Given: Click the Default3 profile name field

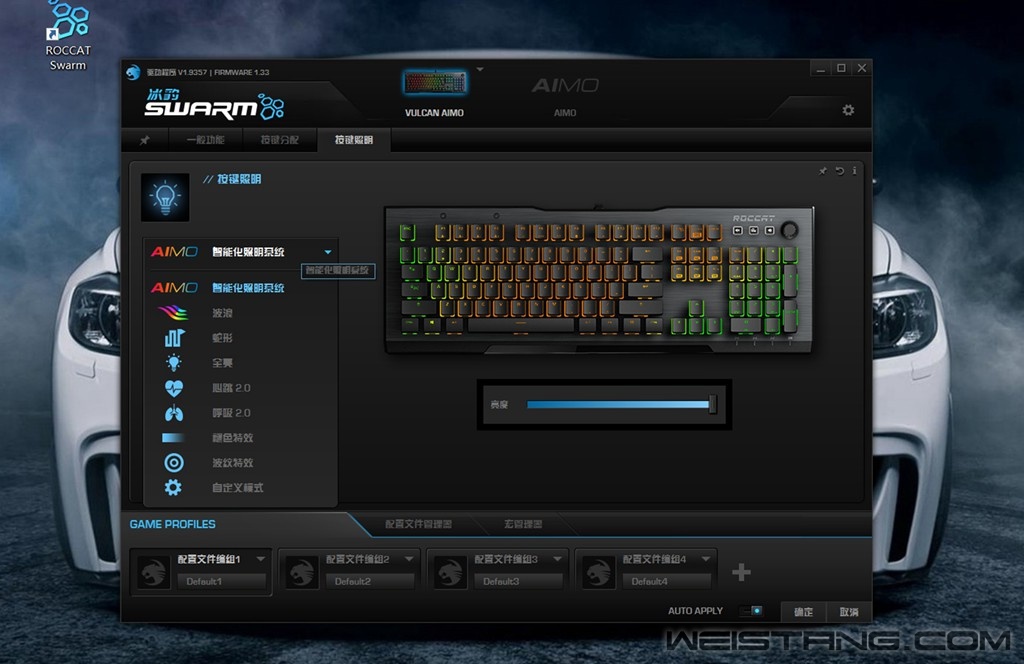Looking at the screenshot, I should 519,581.
